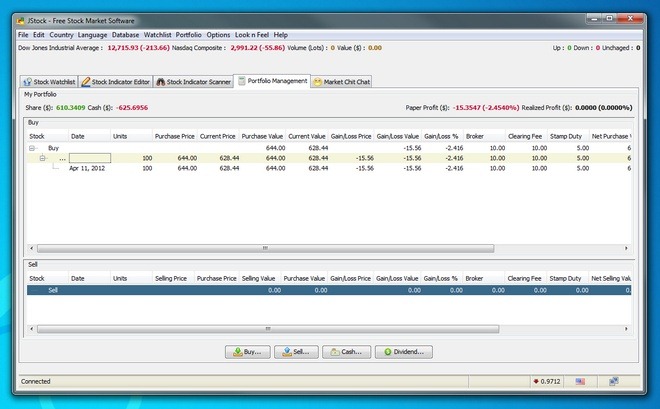
Task: Click right arrow of Sell table scrollbar
Action: (x=626, y=329)
